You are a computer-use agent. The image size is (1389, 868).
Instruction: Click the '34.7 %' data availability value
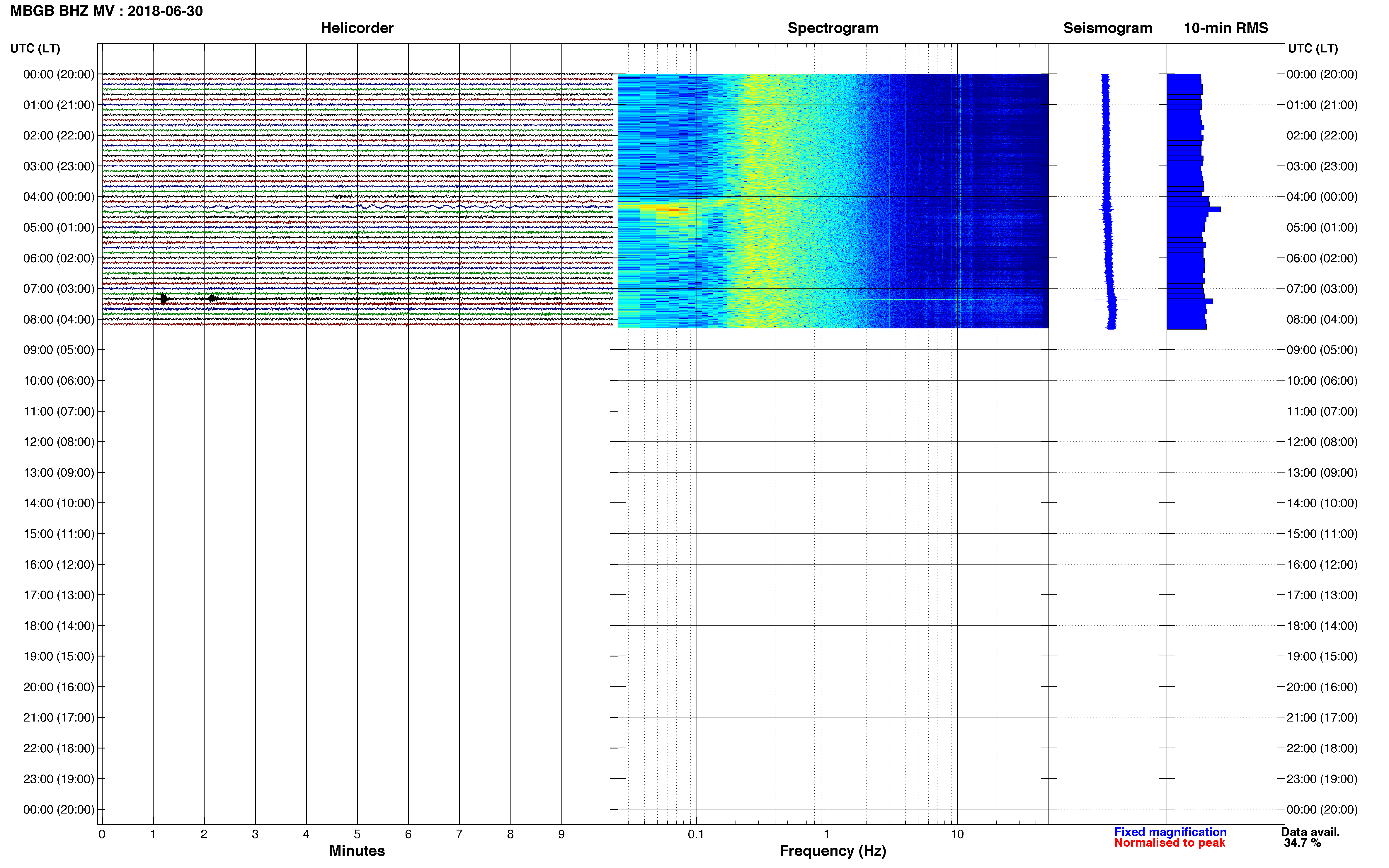pyautogui.click(x=1303, y=843)
